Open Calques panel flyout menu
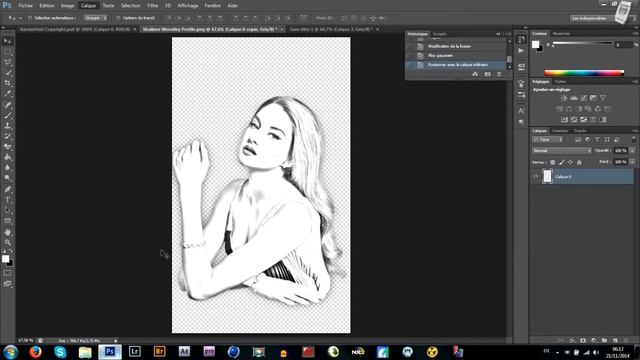Viewport: 640px width, 360px height. (635, 131)
